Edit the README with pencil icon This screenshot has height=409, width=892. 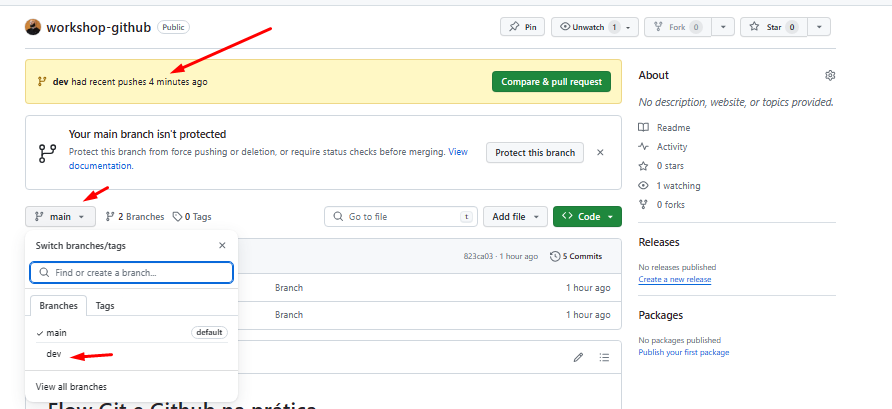point(579,357)
